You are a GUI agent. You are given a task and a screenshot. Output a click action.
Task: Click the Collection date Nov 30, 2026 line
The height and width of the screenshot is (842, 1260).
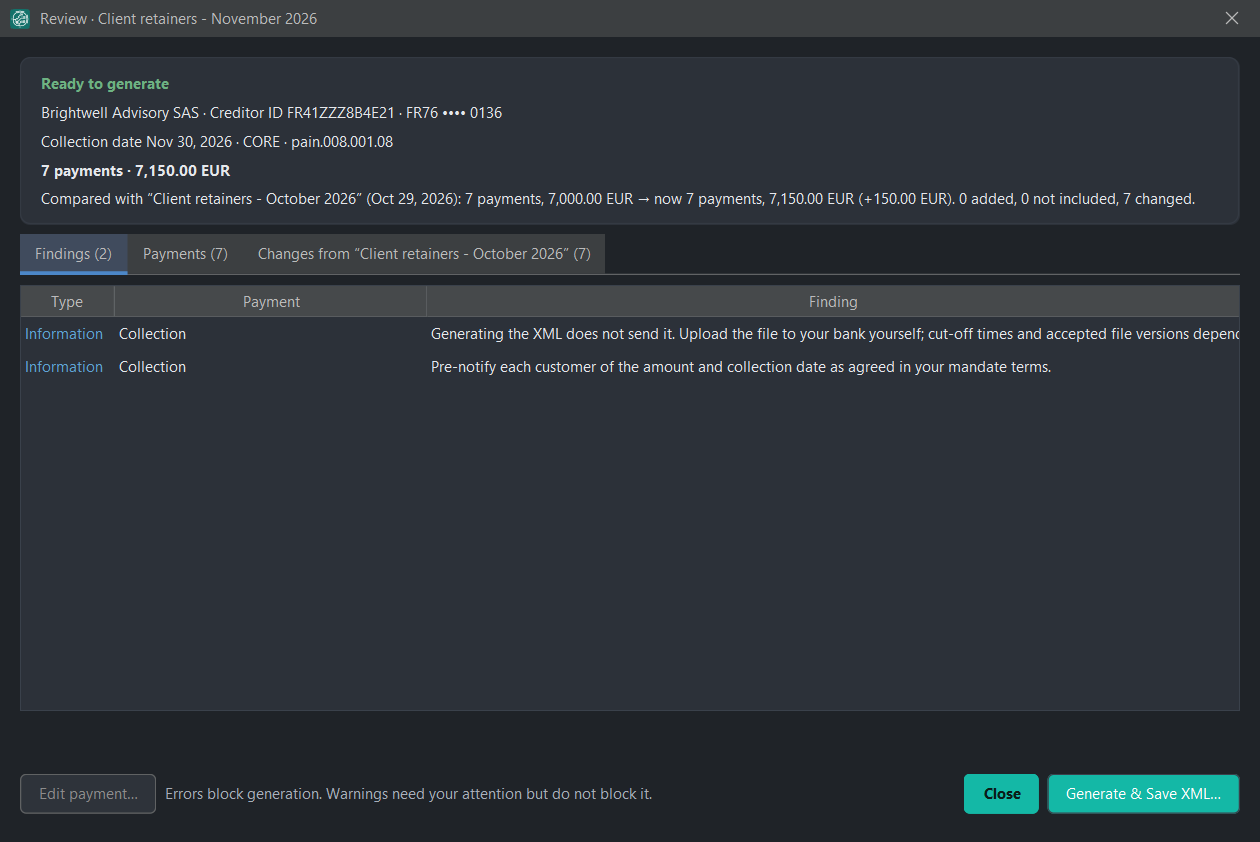point(217,142)
